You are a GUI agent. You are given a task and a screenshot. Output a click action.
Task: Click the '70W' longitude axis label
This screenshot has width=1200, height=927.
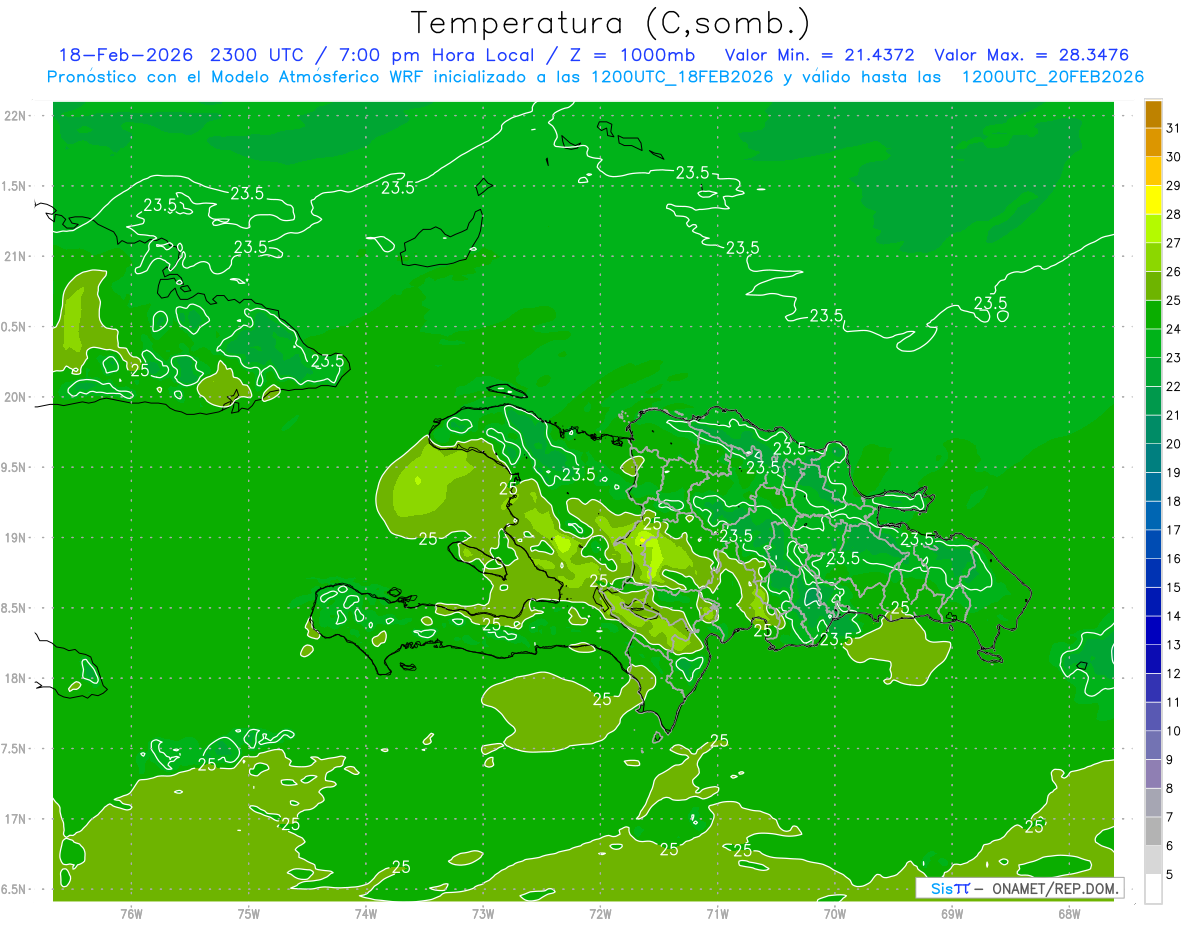(835, 913)
